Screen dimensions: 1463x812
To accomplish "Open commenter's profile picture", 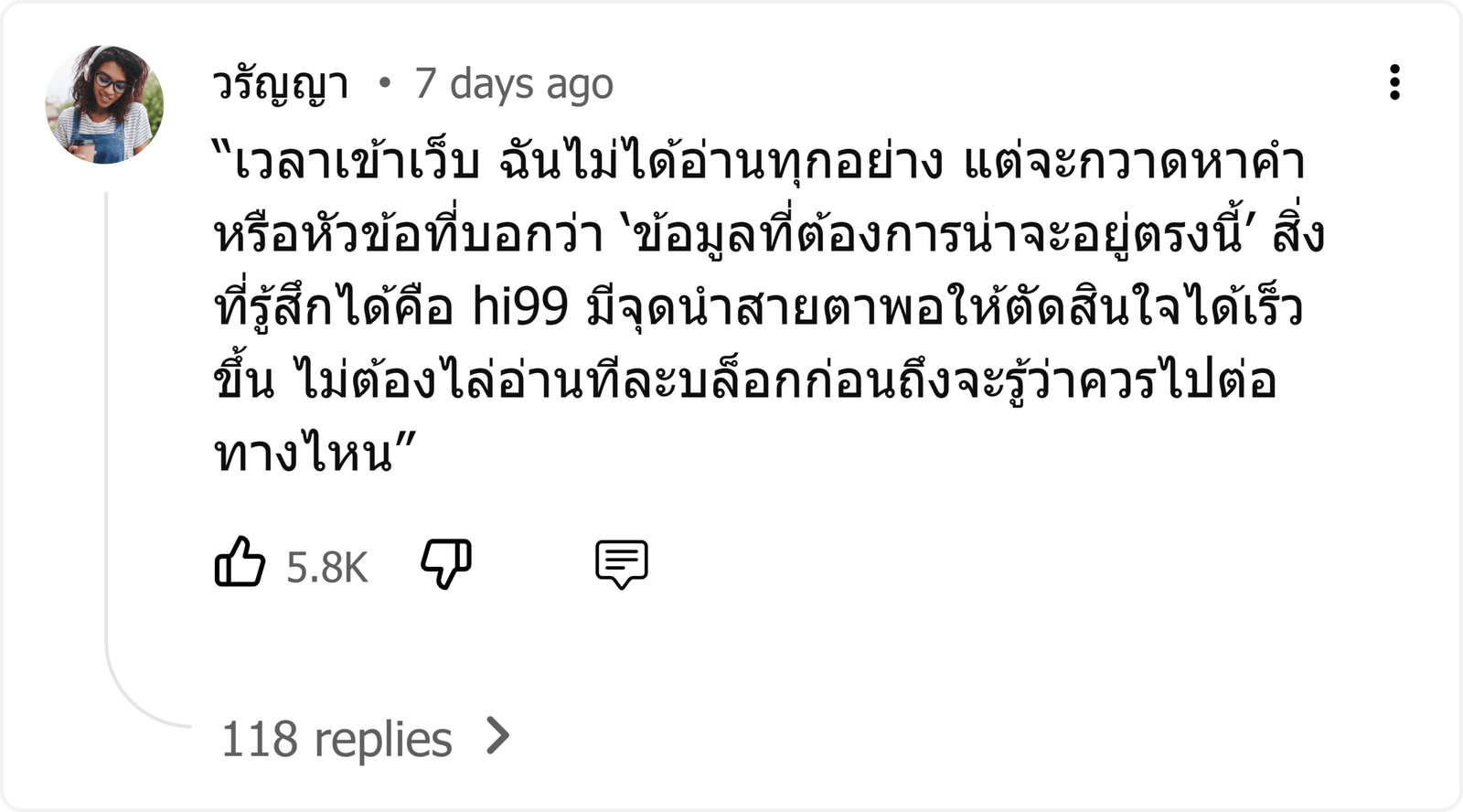I will coord(104,103).
